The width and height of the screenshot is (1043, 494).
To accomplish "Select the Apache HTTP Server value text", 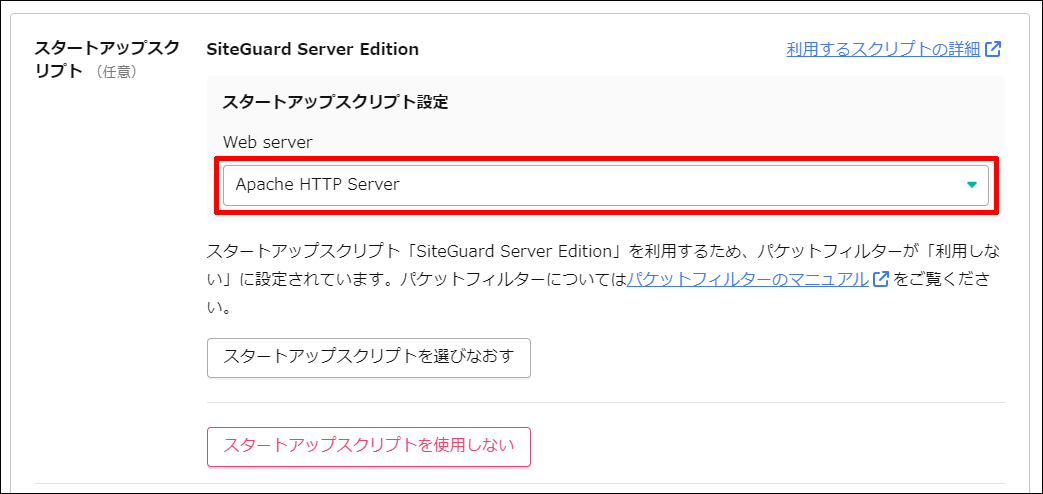I will pyautogui.click(x=317, y=185).
